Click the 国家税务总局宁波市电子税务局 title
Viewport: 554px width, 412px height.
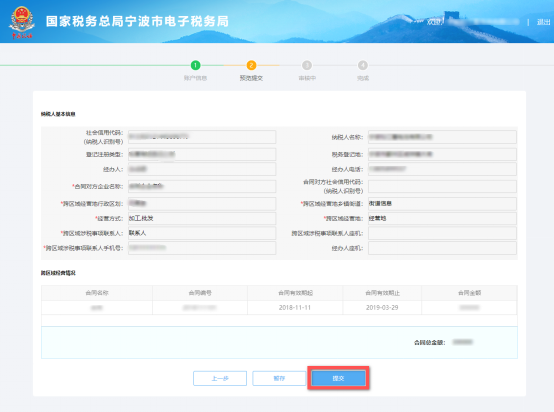(137, 21)
